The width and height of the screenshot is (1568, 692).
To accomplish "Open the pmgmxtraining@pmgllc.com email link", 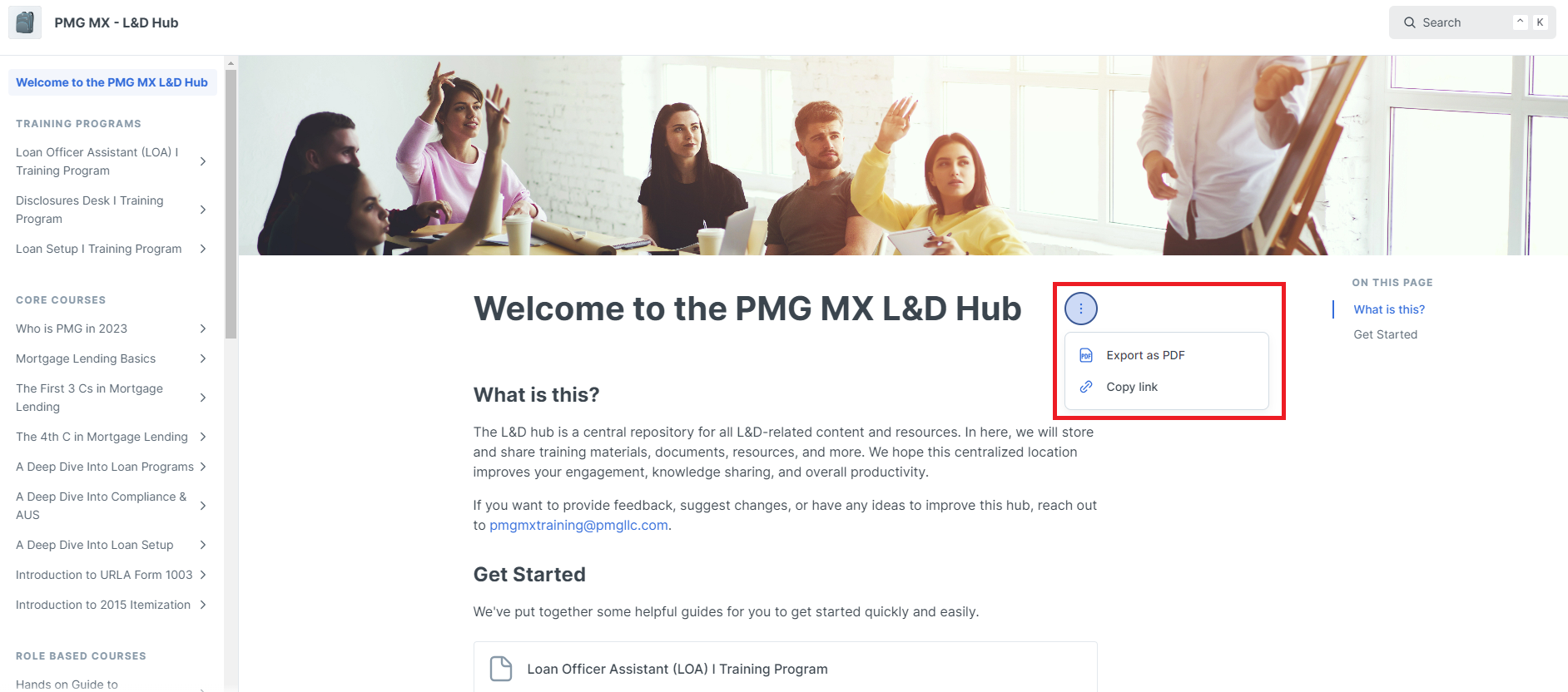I will point(578,525).
